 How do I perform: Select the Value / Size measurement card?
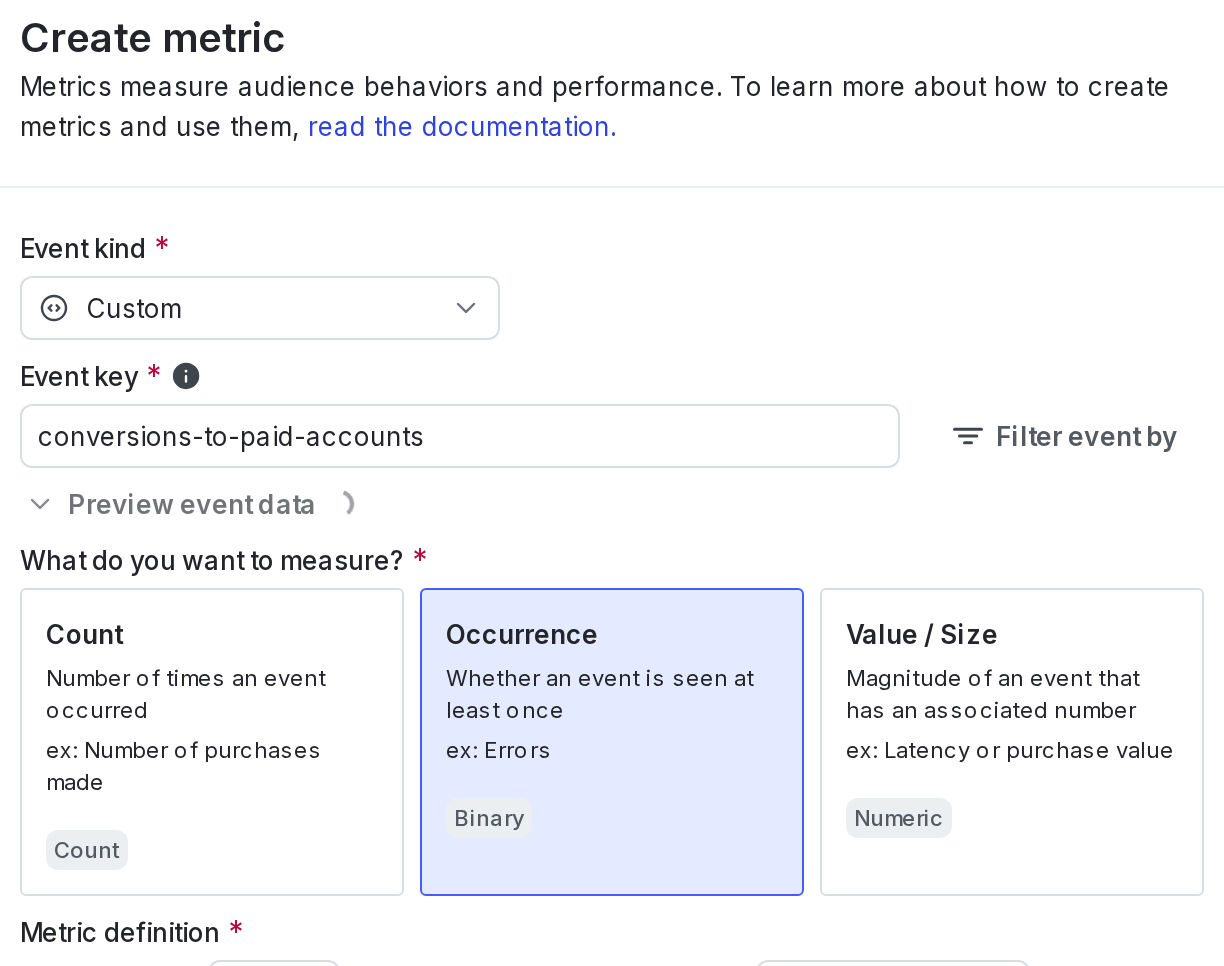click(x=1011, y=741)
